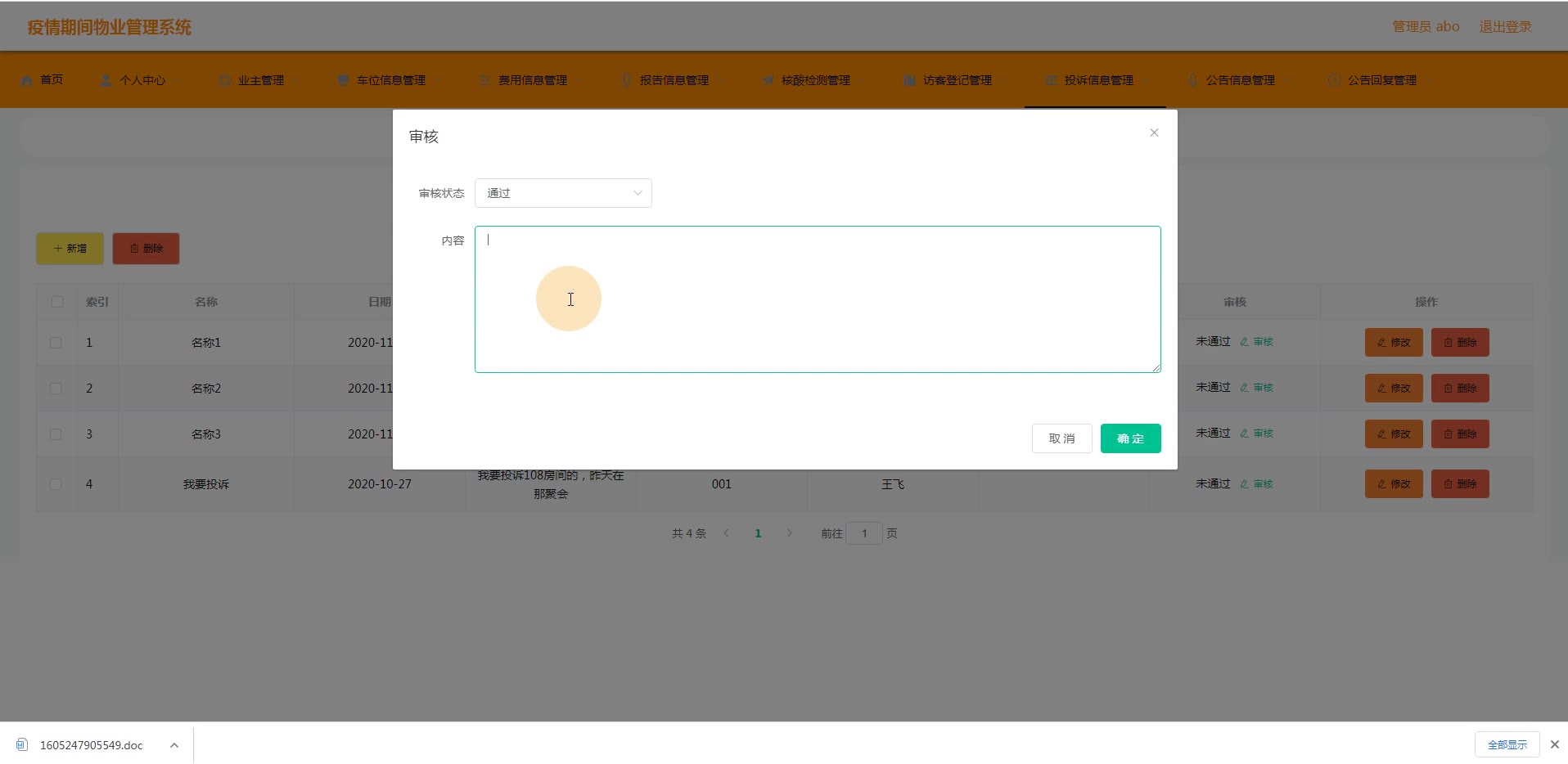
Task: Click the 名称3 cell
Action: 206,434
